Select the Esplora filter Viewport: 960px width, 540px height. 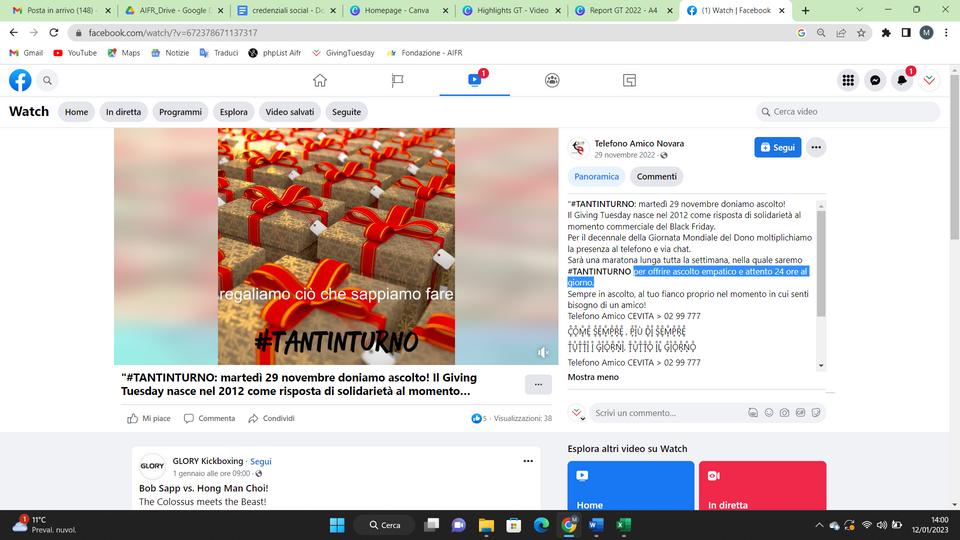(x=233, y=112)
